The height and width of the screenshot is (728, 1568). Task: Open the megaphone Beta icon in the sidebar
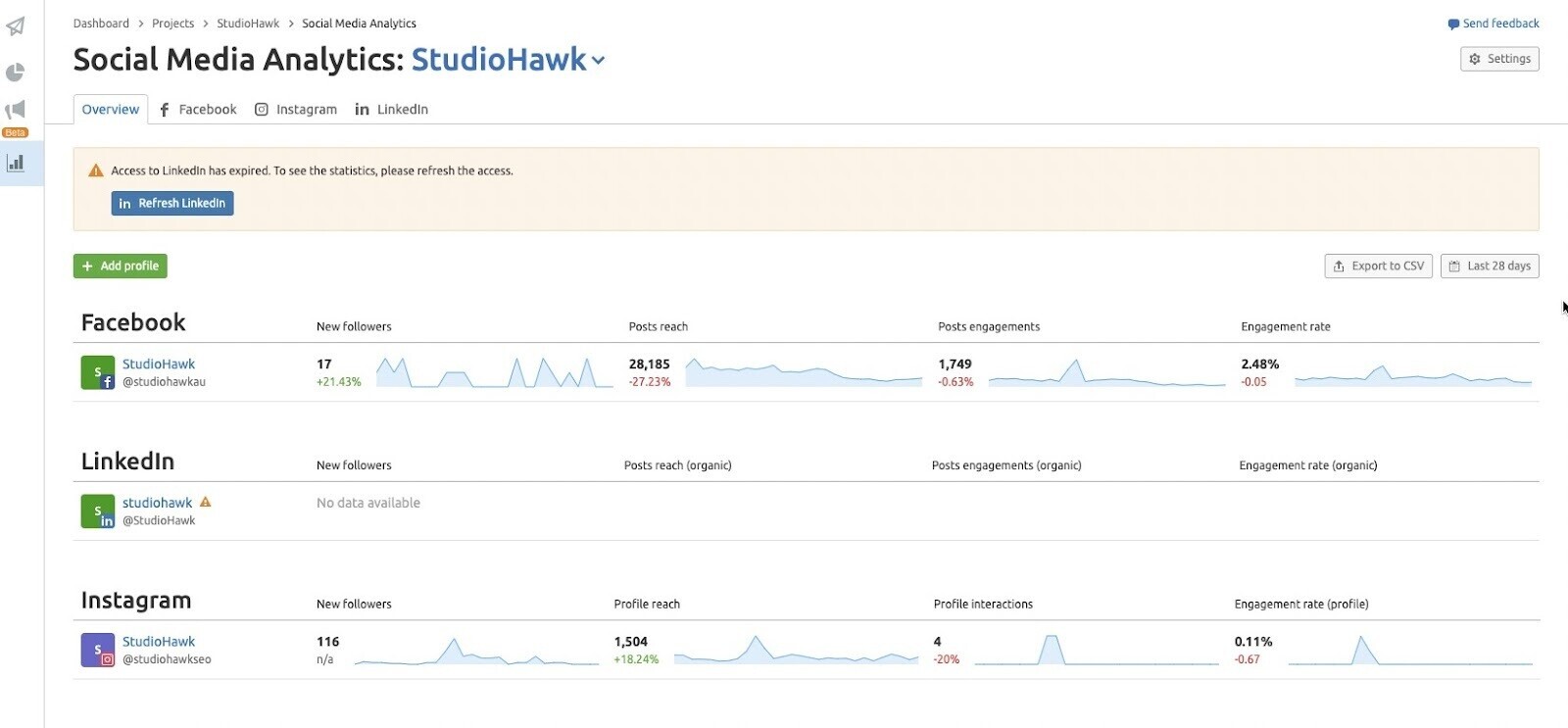coord(16,110)
